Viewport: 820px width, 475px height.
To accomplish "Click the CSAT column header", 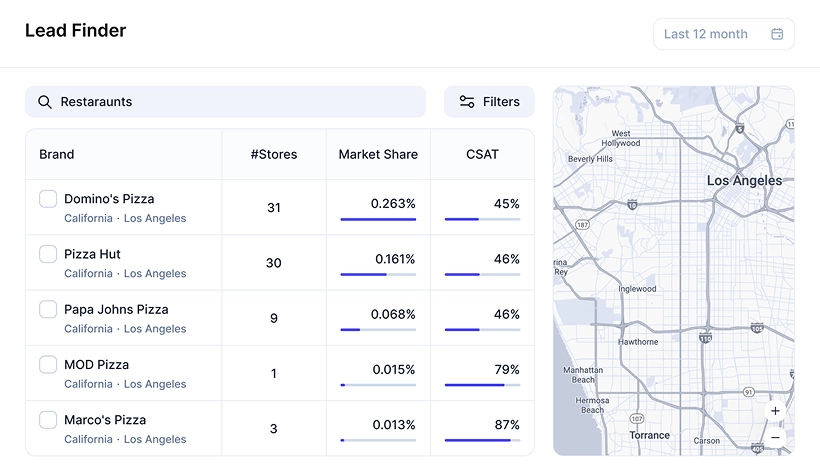I will pos(482,155).
